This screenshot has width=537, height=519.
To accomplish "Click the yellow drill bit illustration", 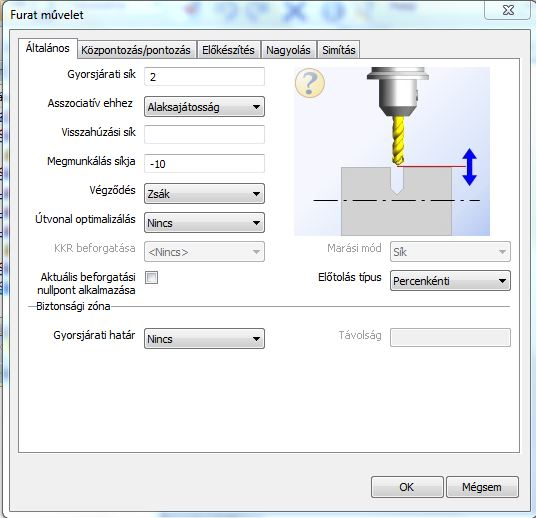I will click(398, 140).
